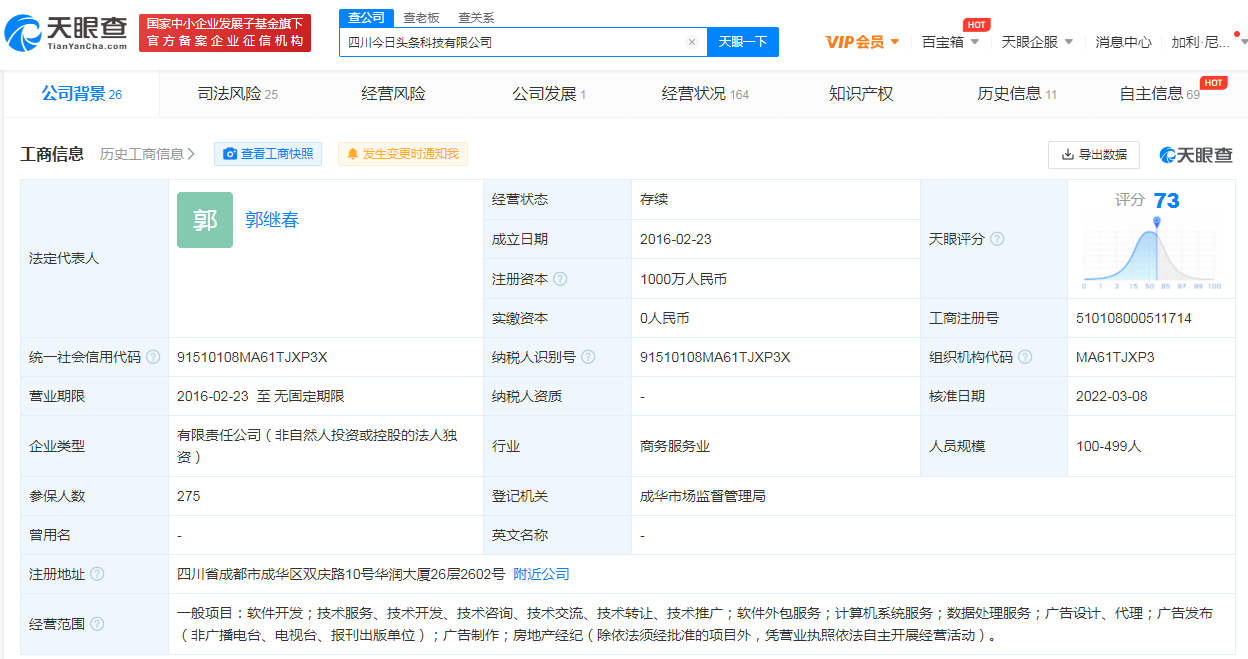Click 发生变更时通知我 notification button
1248x659 pixels.
[403, 154]
